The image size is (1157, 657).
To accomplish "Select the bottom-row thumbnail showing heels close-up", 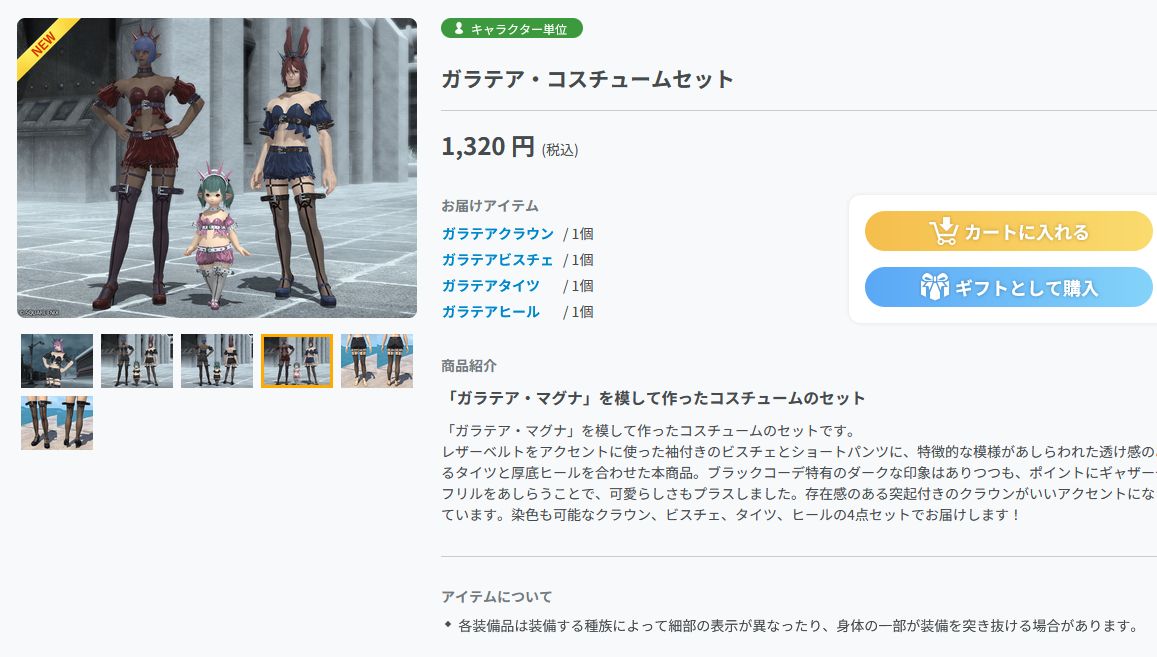I will [x=57, y=423].
